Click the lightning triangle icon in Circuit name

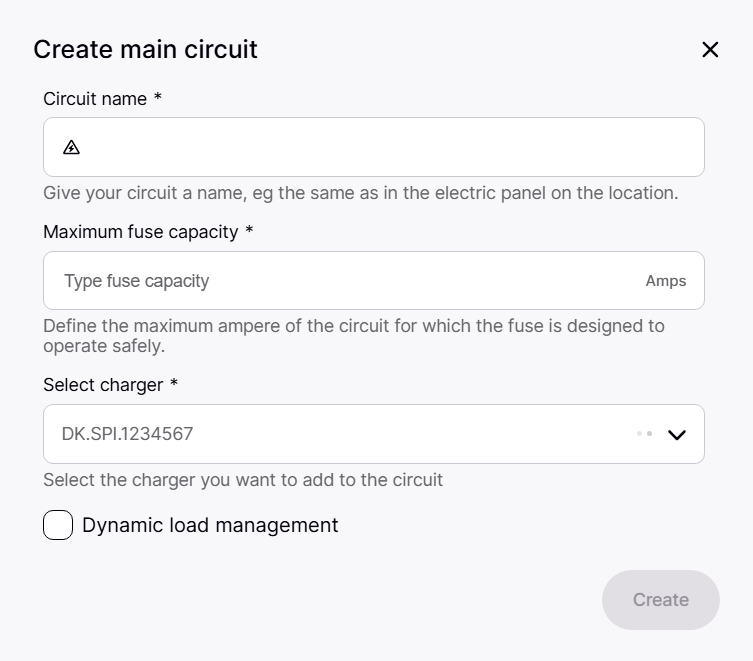click(71, 147)
